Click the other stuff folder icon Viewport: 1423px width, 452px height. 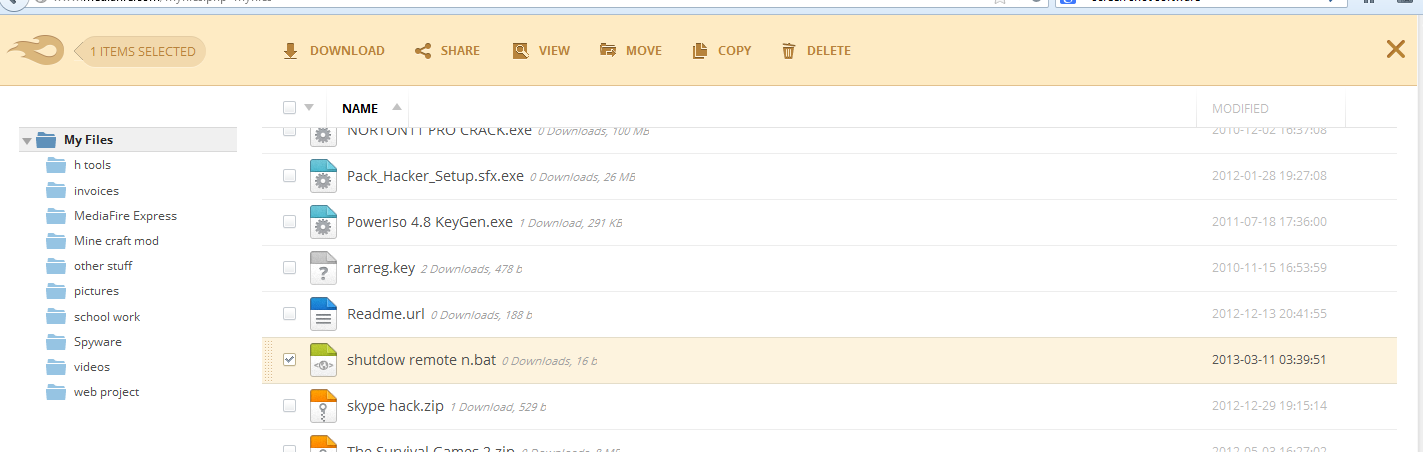click(56, 266)
